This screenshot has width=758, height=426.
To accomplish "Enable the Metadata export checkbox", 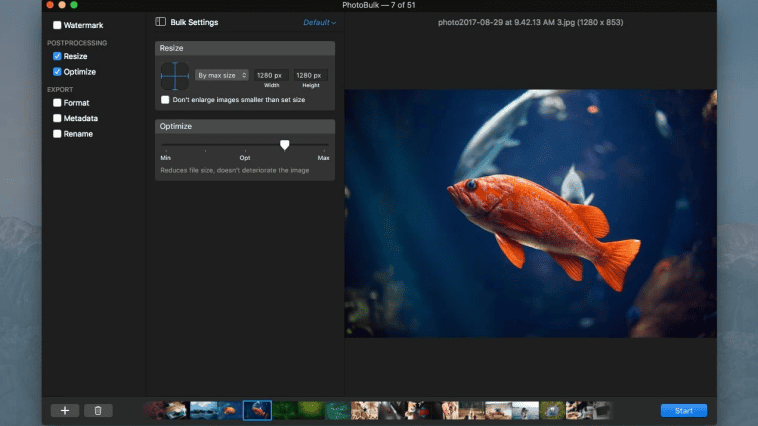I will point(57,118).
